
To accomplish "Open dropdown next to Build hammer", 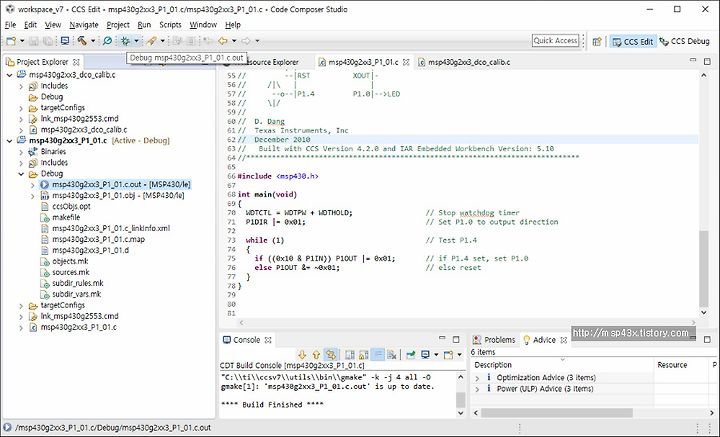I will (93, 41).
